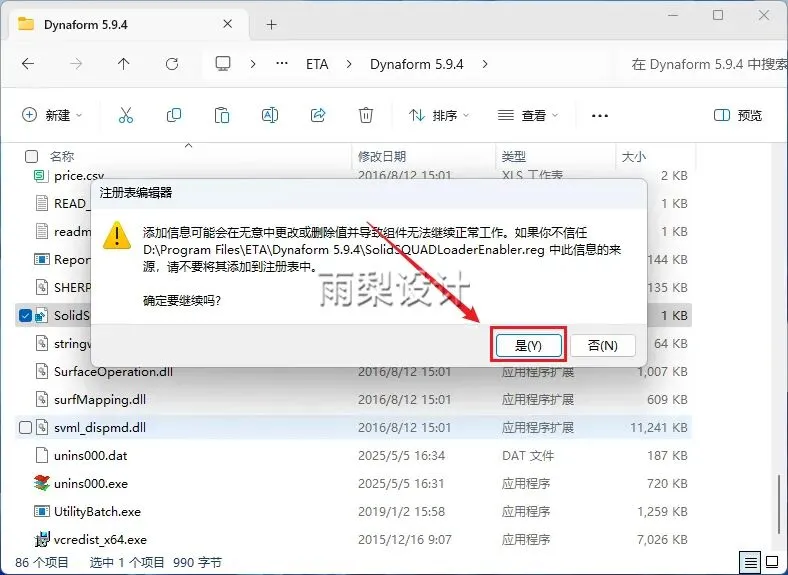Toggle the select-all checkbox beside 名称

click(31, 157)
